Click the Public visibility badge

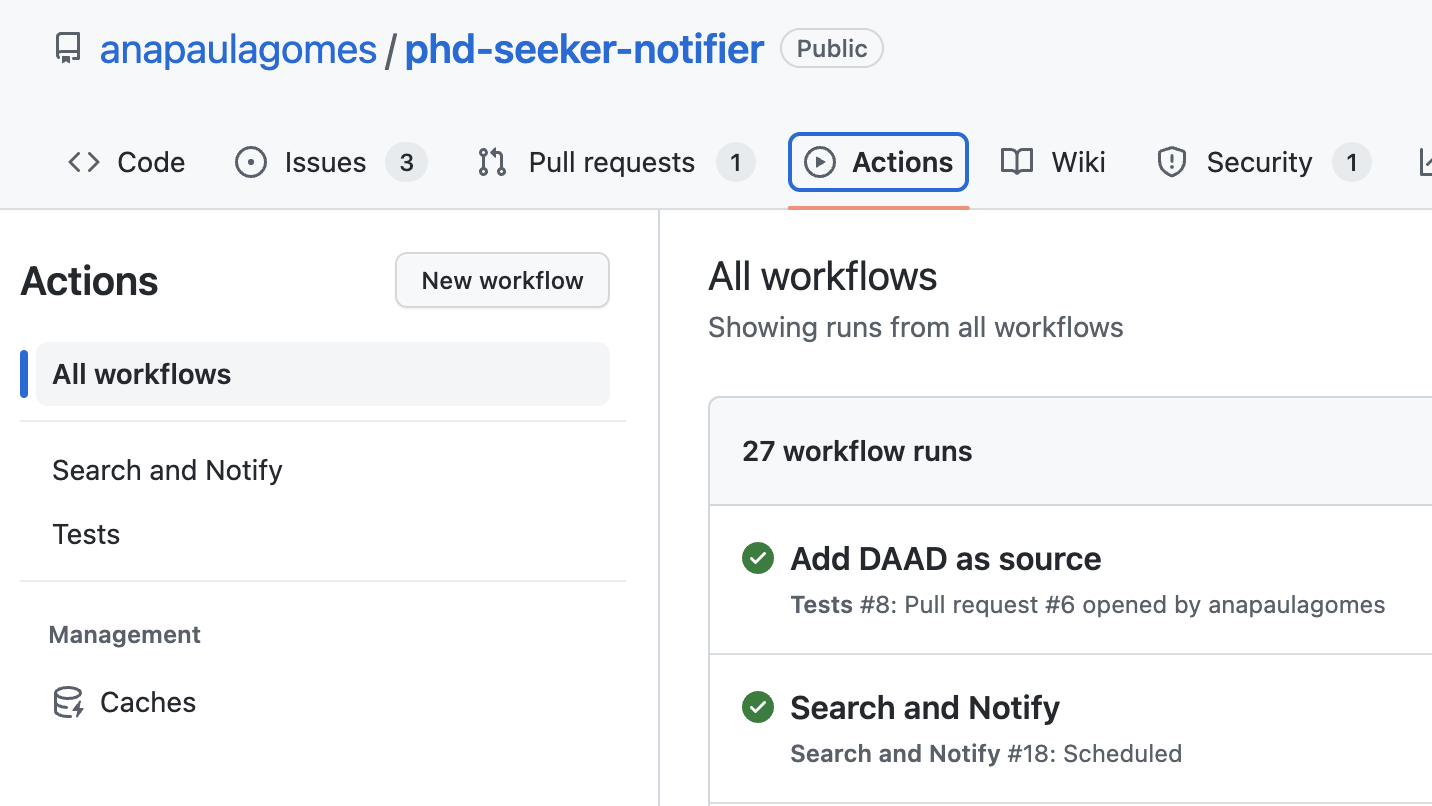(x=832, y=48)
